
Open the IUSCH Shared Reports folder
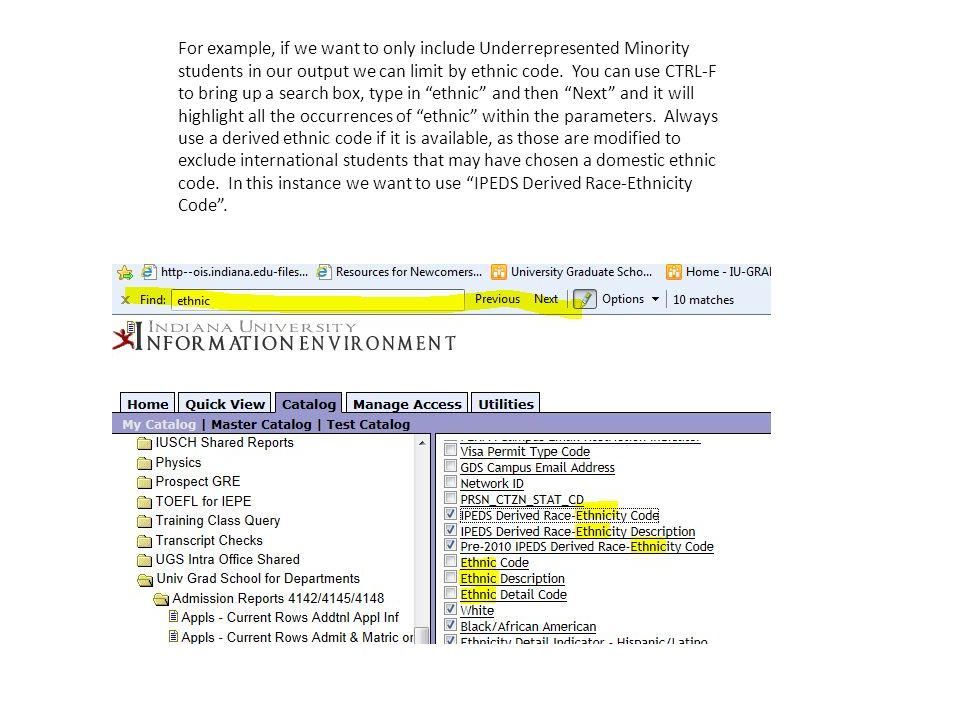click(x=216, y=443)
